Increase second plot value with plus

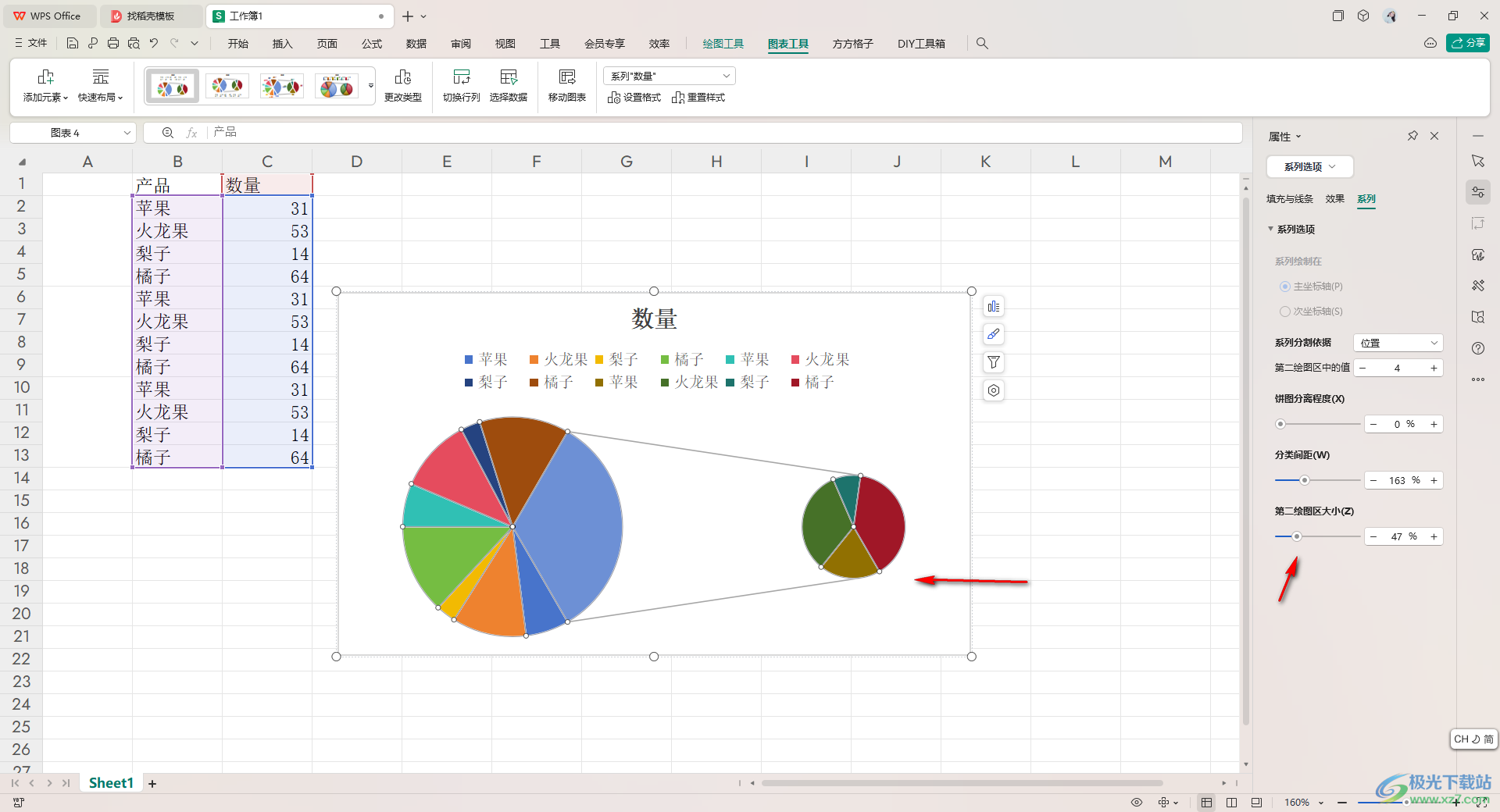[1434, 368]
